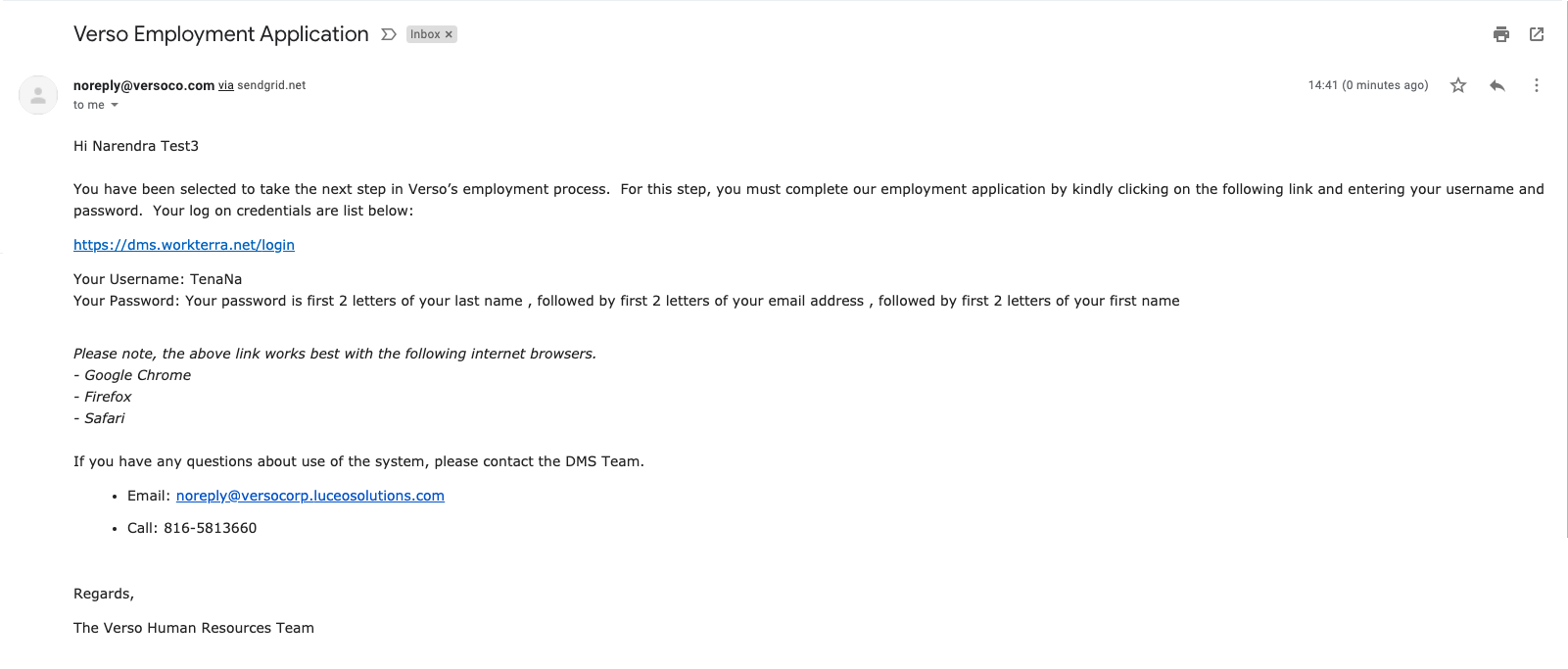Print this email using the printer icon
This screenshot has height=669, width=1568.
(1500, 34)
